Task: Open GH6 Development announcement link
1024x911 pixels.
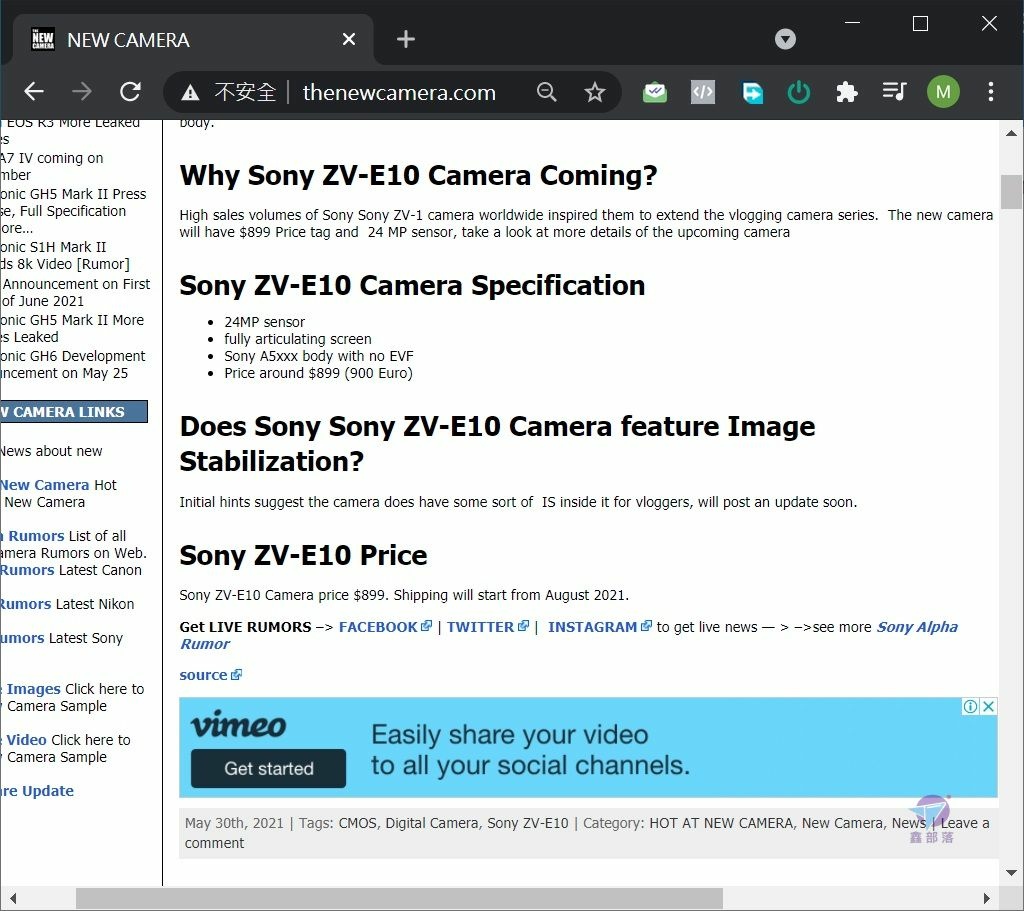Action: pyautogui.click(x=72, y=364)
